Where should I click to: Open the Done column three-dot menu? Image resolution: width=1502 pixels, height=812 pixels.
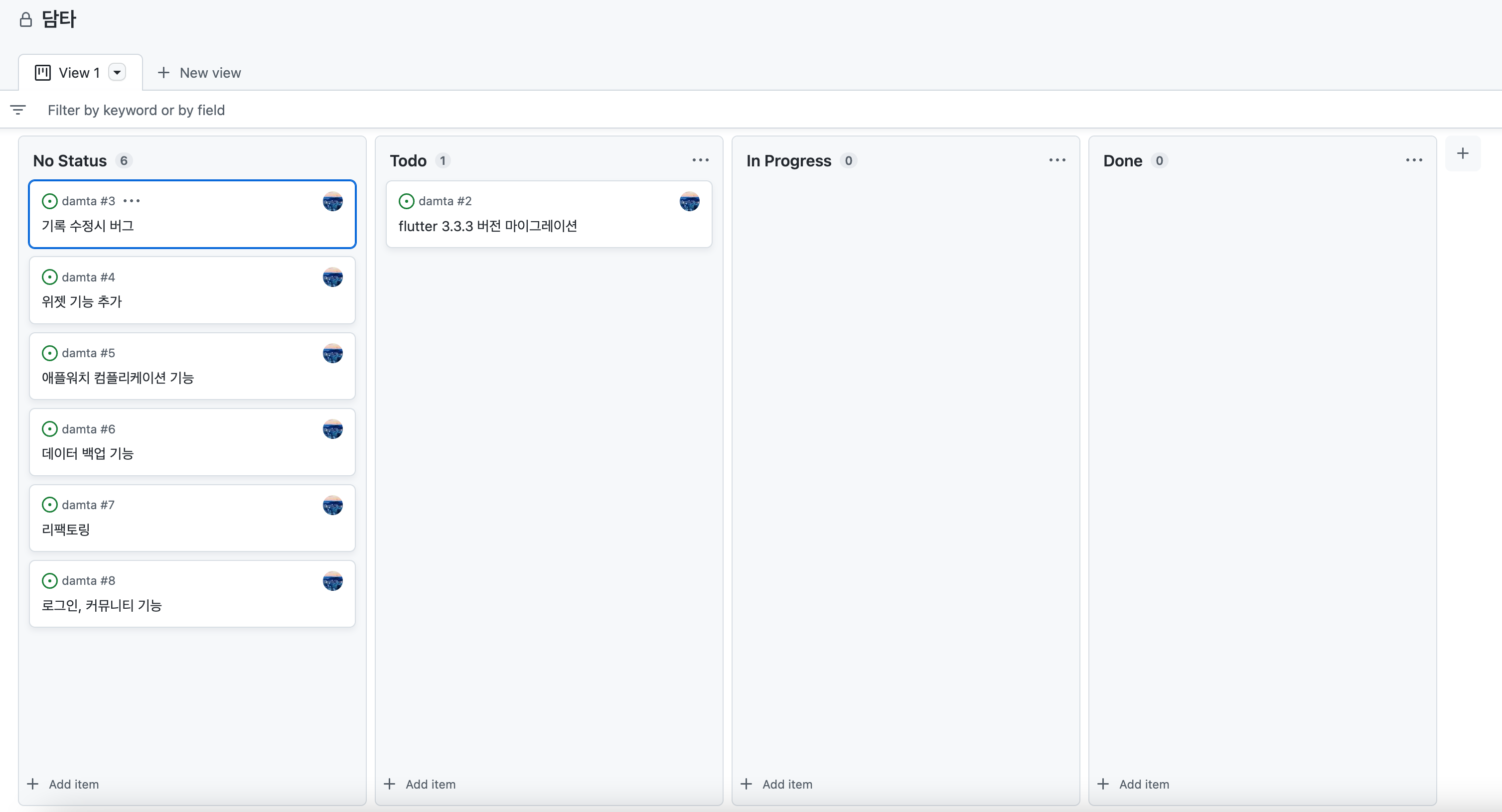pyautogui.click(x=1414, y=160)
